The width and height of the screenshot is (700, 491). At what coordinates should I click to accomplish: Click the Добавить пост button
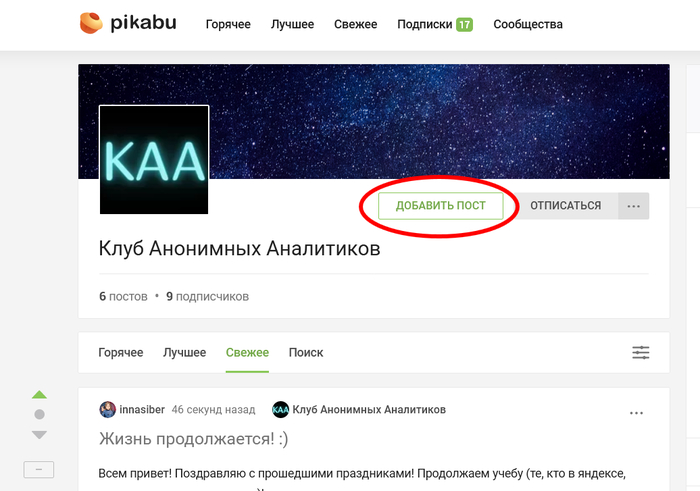pos(441,206)
